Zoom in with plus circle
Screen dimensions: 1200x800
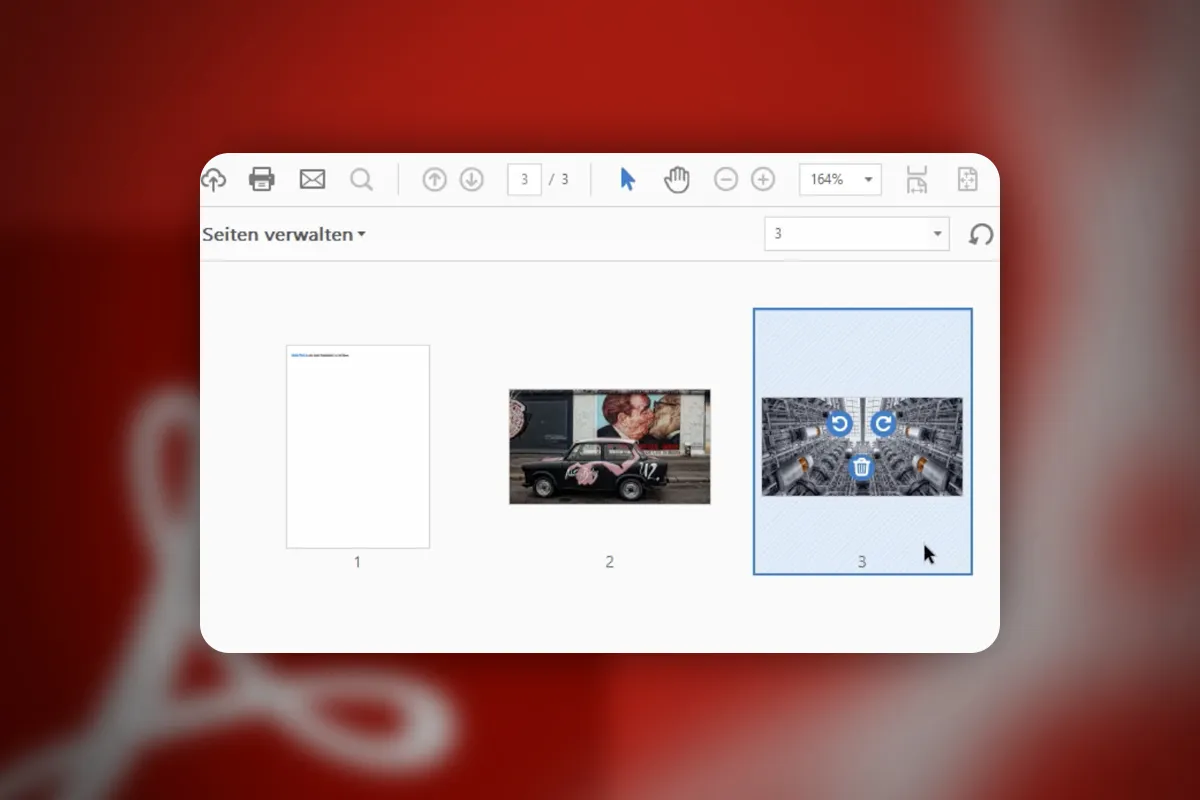pos(763,179)
